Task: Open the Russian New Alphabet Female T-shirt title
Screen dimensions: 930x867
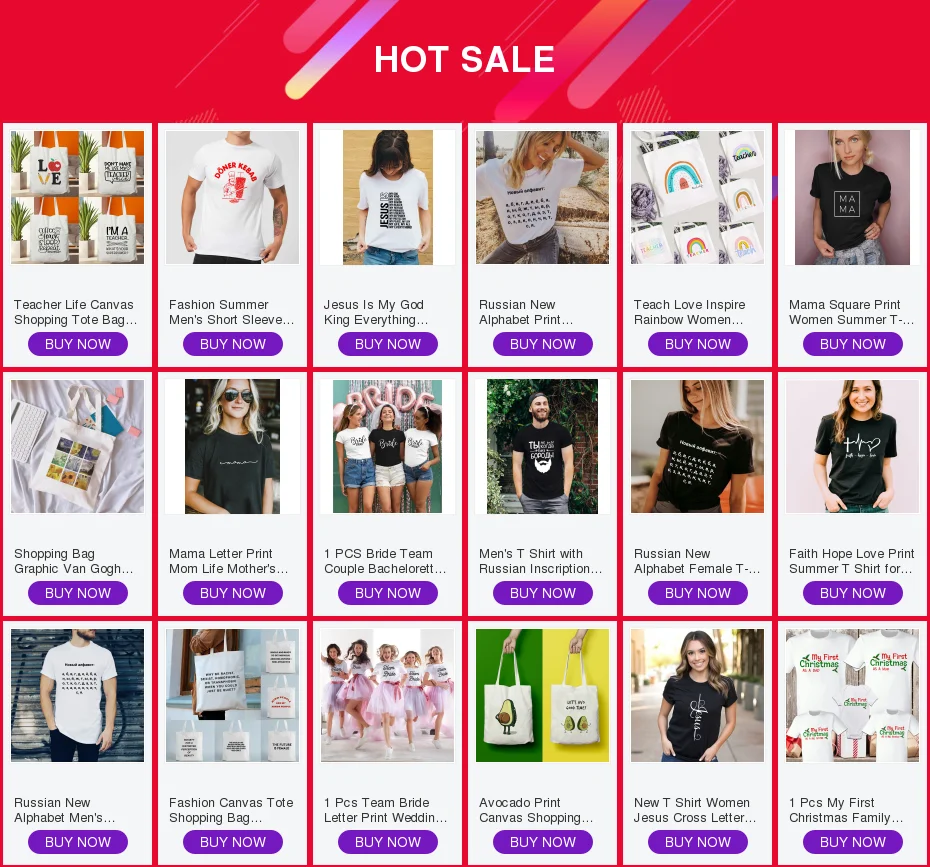Action: tap(697, 561)
